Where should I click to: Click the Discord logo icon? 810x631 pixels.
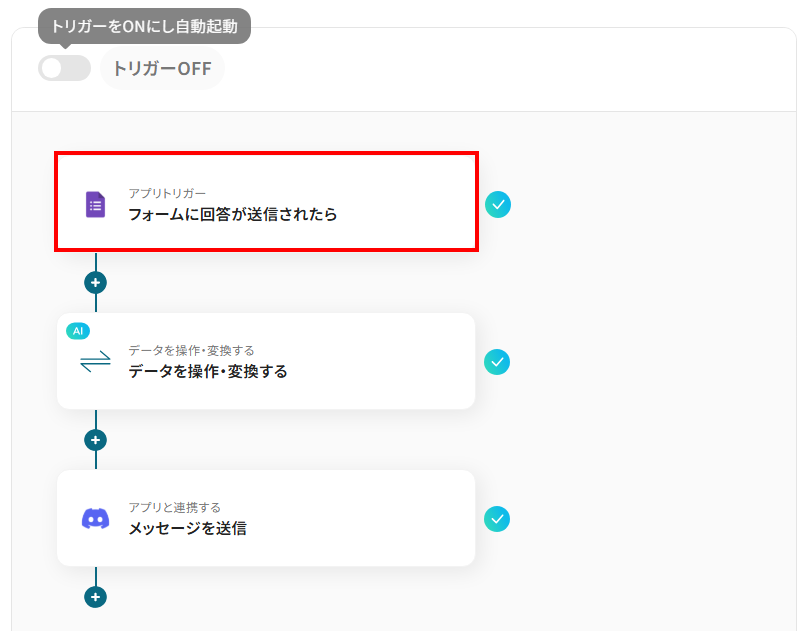pos(95,519)
